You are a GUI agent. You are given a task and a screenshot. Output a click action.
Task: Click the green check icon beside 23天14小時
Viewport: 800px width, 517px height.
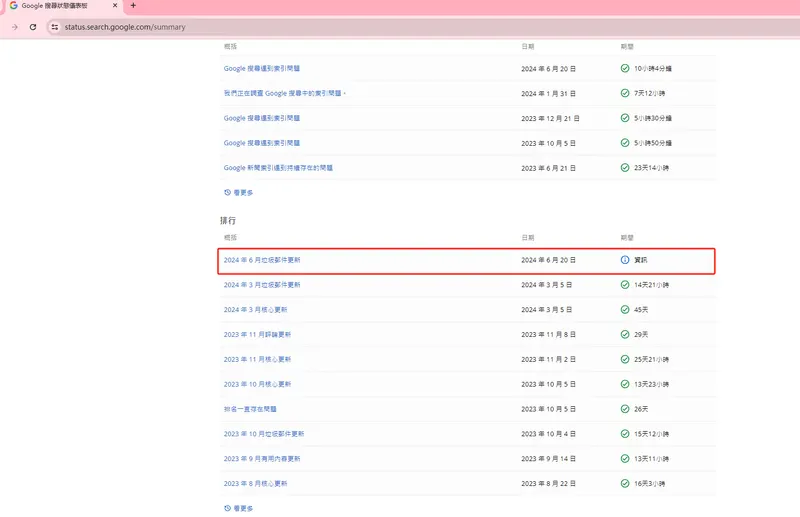(624, 168)
